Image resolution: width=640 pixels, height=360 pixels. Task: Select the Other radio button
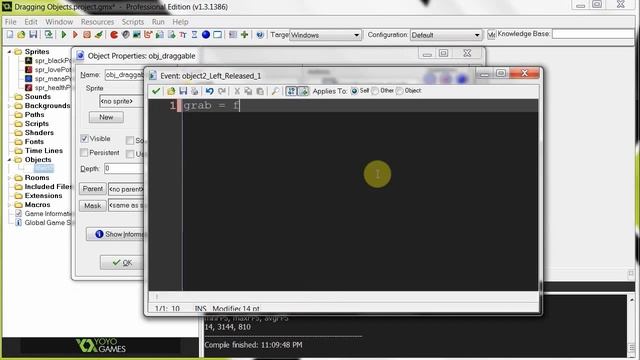pyautogui.click(x=375, y=91)
